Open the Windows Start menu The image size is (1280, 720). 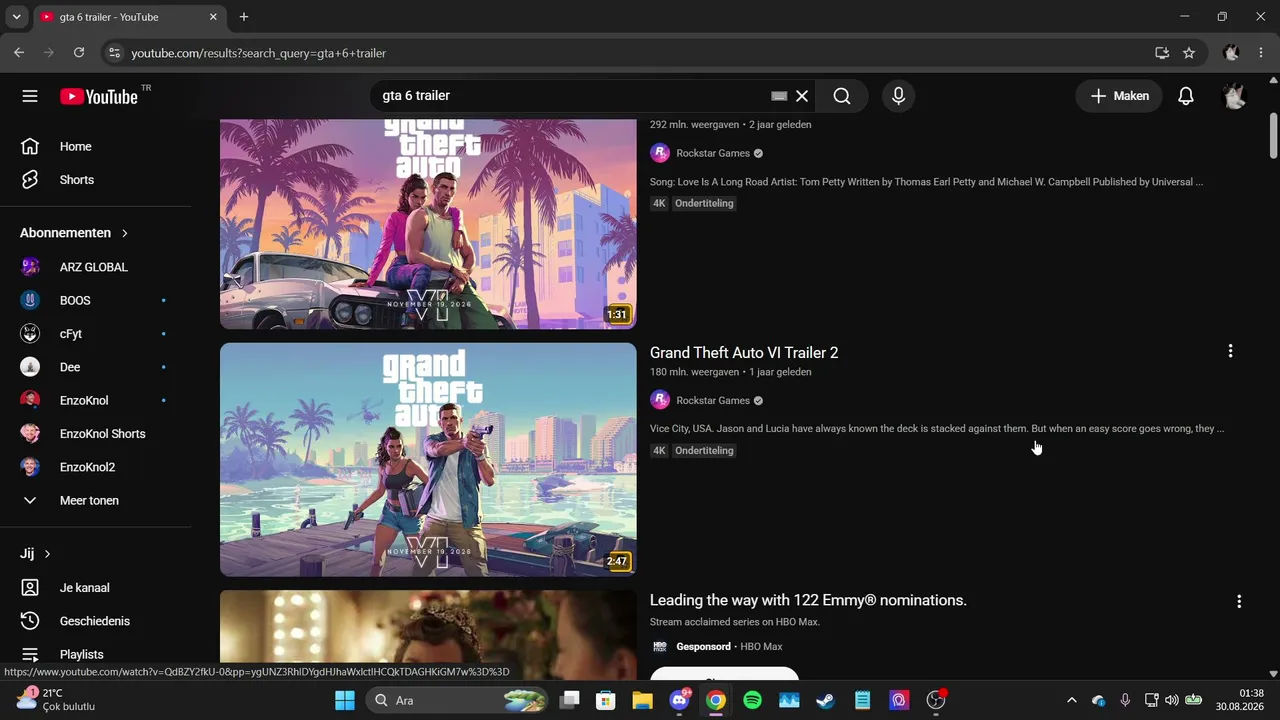click(x=345, y=700)
